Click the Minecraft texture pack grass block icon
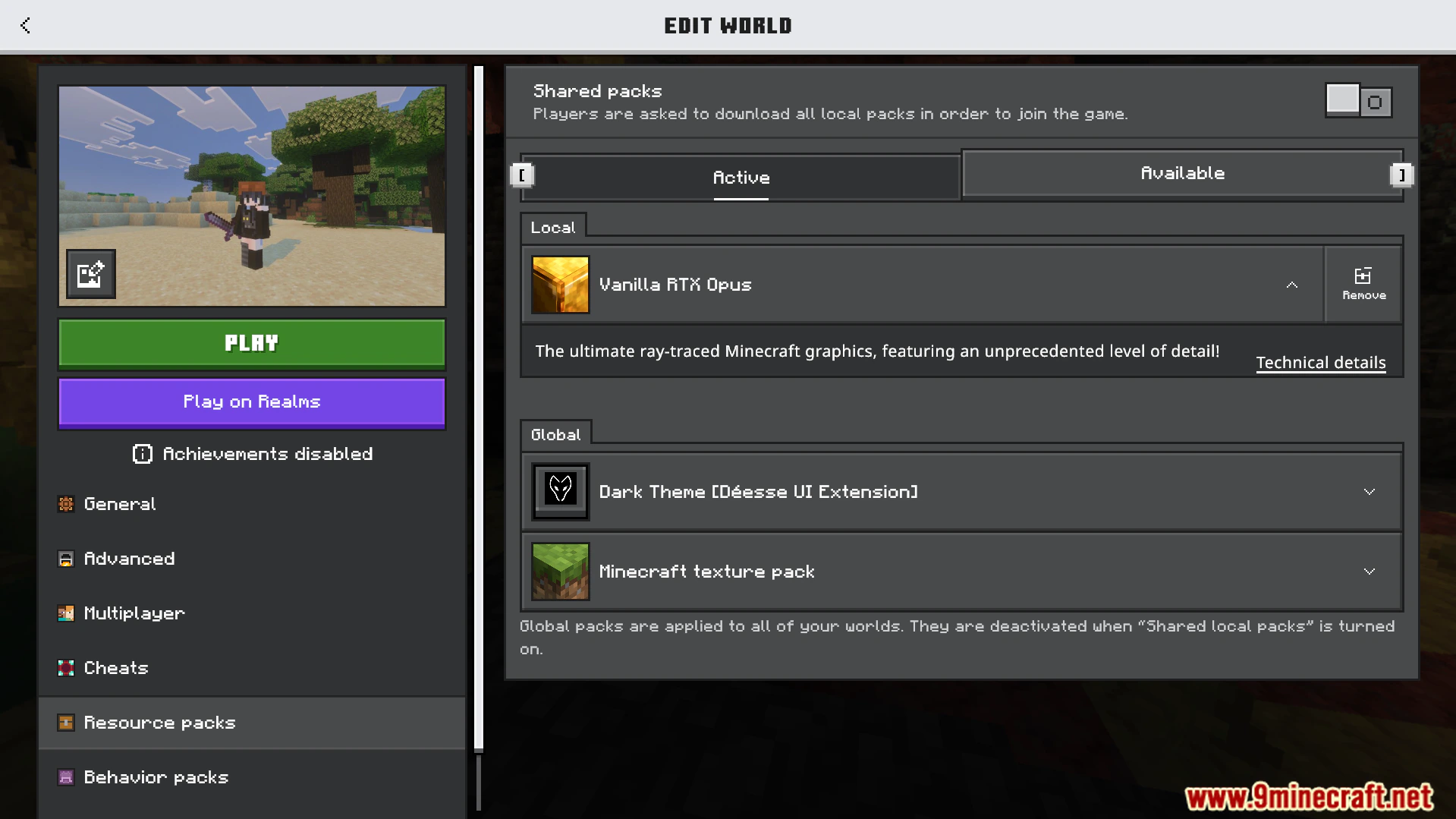 pyautogui.click(x=560, y=571)
